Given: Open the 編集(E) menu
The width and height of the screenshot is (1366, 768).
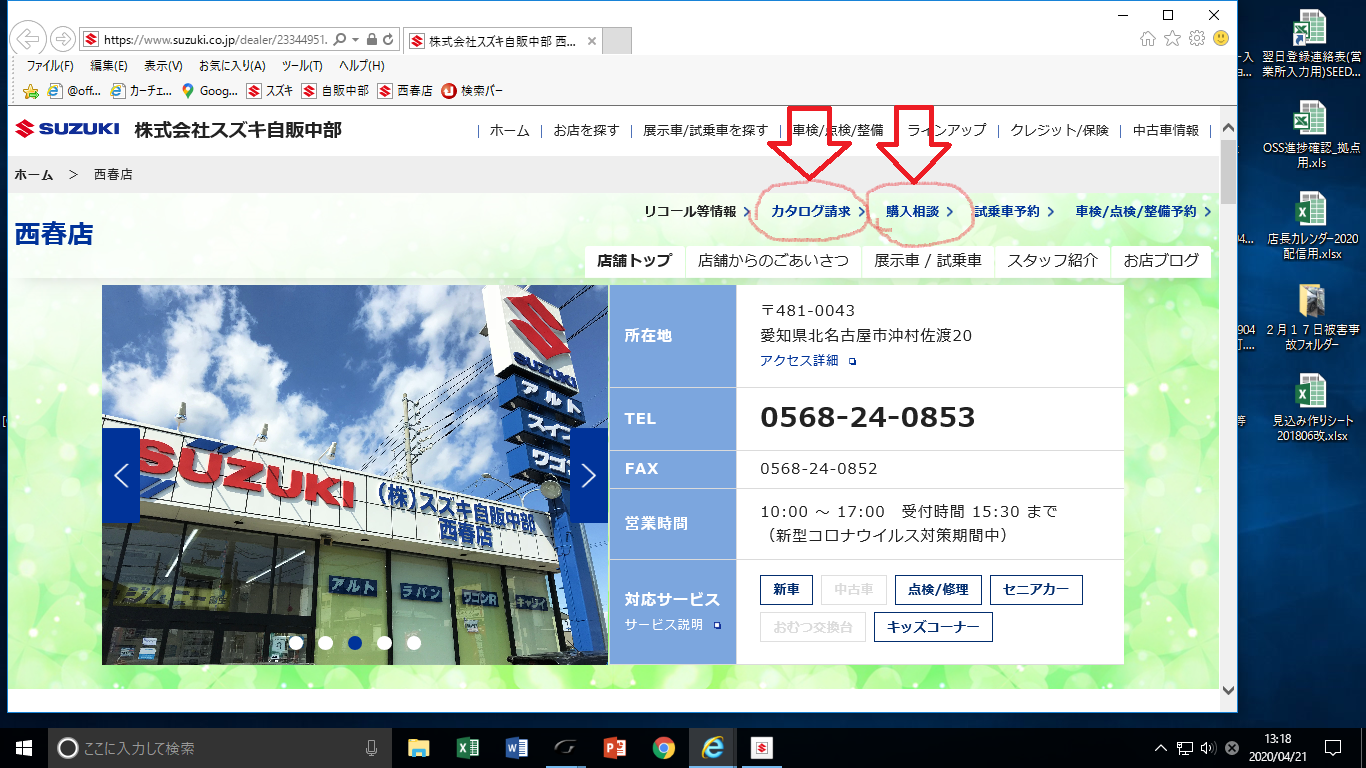Looking at the screenshot, I should [x=109, y=66].
